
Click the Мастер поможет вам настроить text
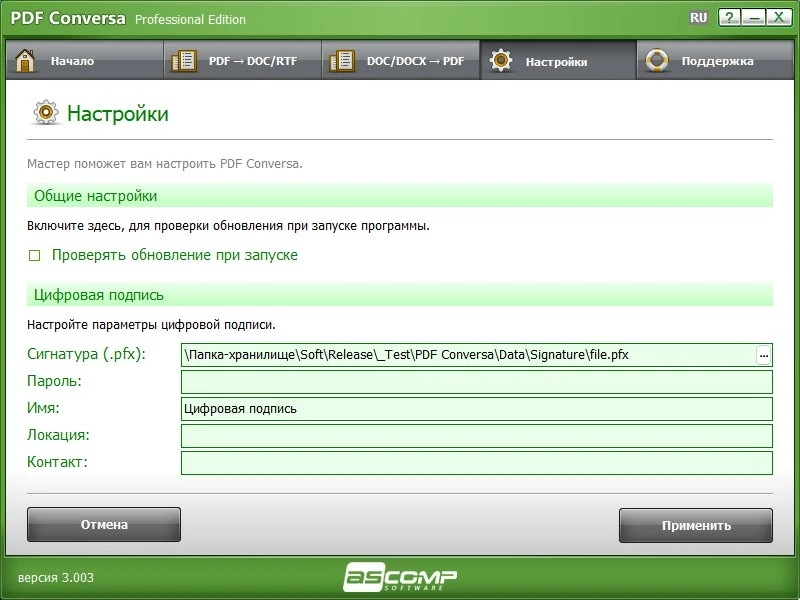165,164
